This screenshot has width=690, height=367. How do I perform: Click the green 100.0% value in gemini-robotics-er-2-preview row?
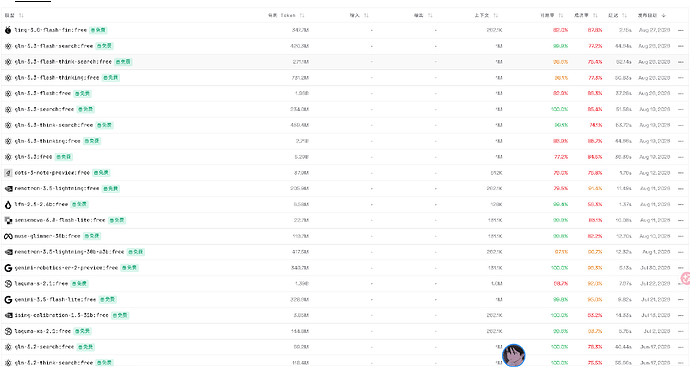(x=559, y=268)
